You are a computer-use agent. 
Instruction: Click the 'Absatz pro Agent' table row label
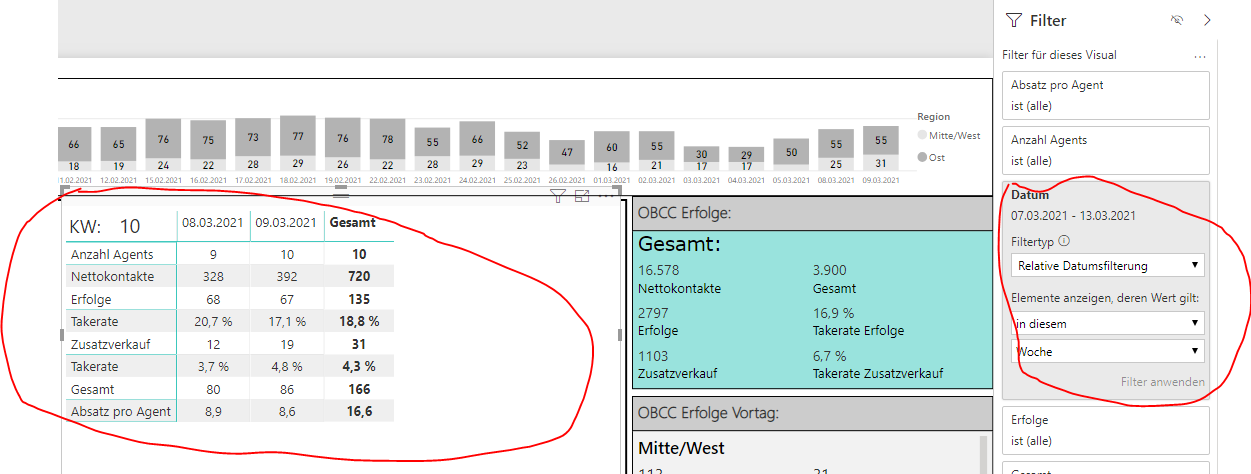point(120,411)
